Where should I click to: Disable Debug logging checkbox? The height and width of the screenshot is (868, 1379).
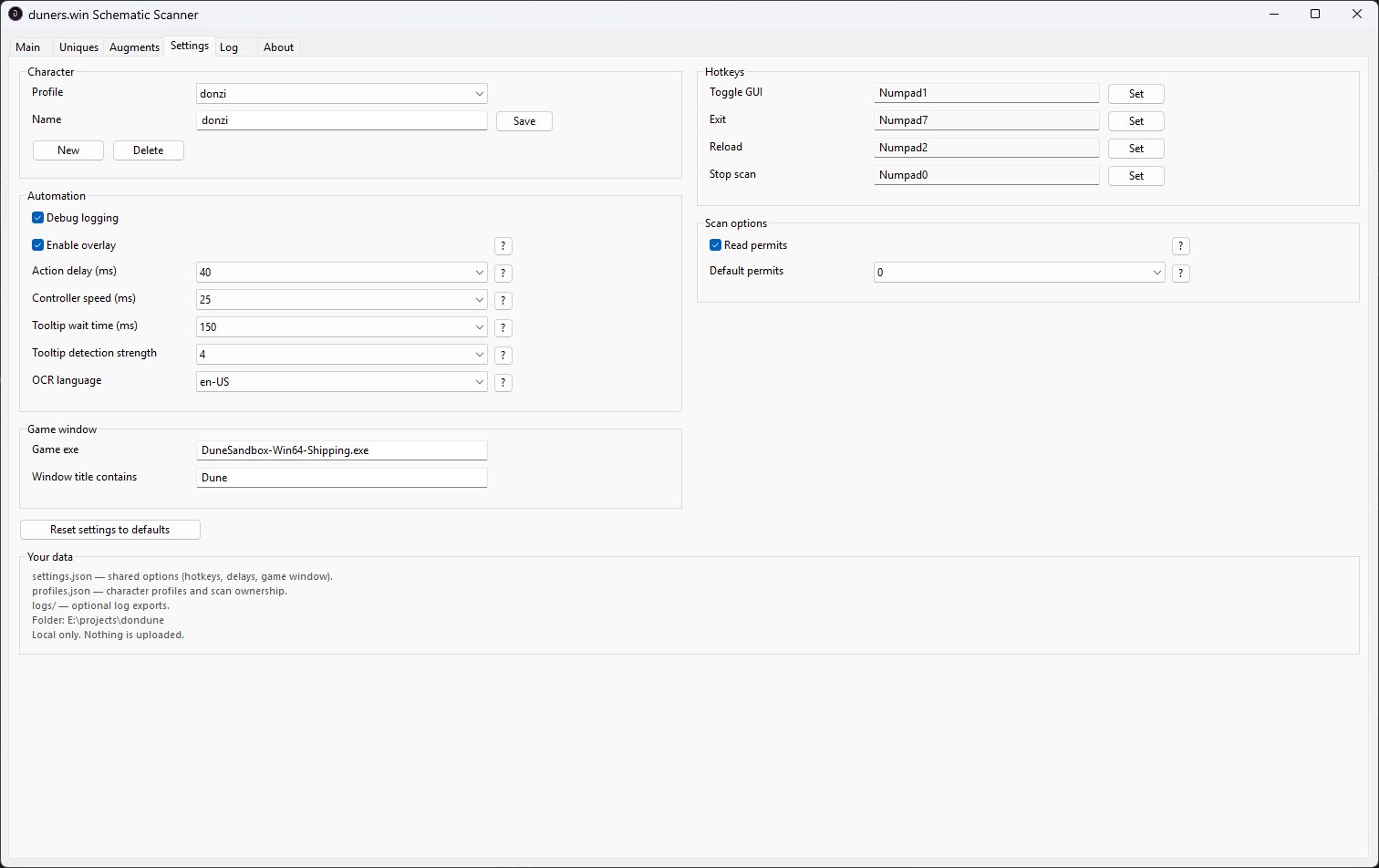pyautogui.click(x=37, y=218)
